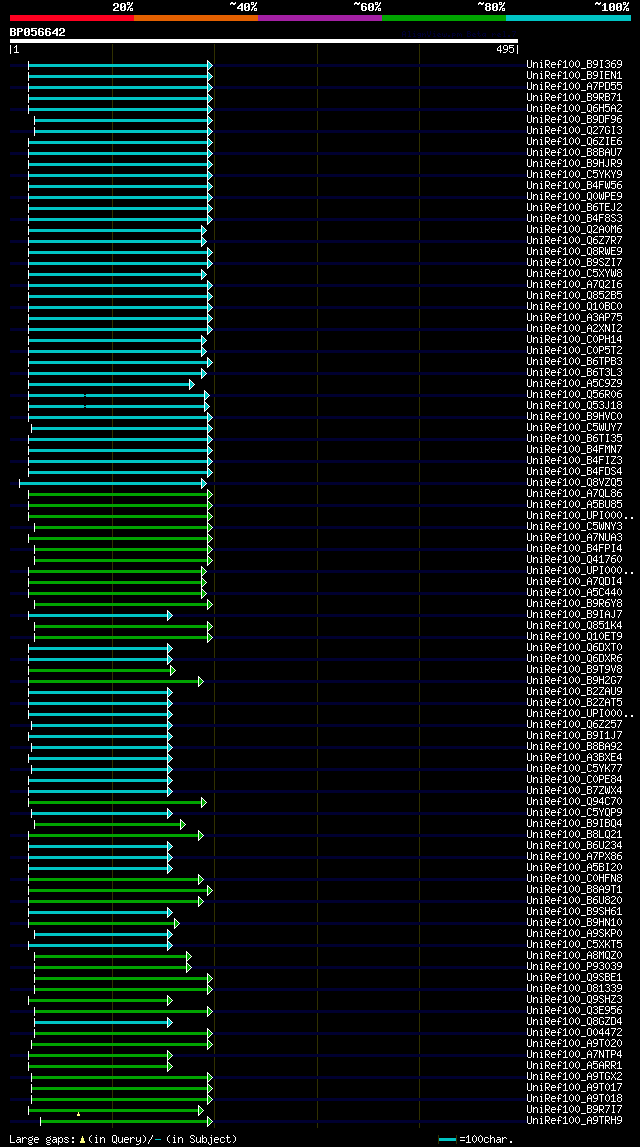
Task: Click the UniRef100_B9R7I7 label
Action: point(574,1110)
